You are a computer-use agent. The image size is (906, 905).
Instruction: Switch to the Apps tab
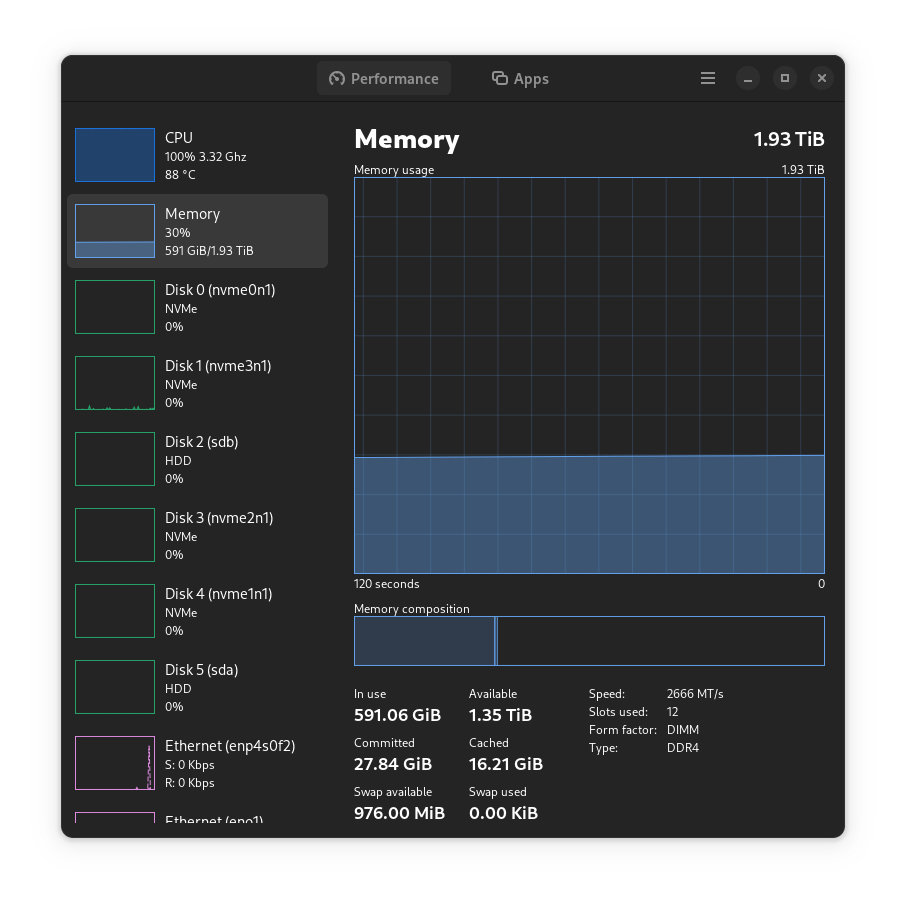pyautogui.click(x=520, y=78)
